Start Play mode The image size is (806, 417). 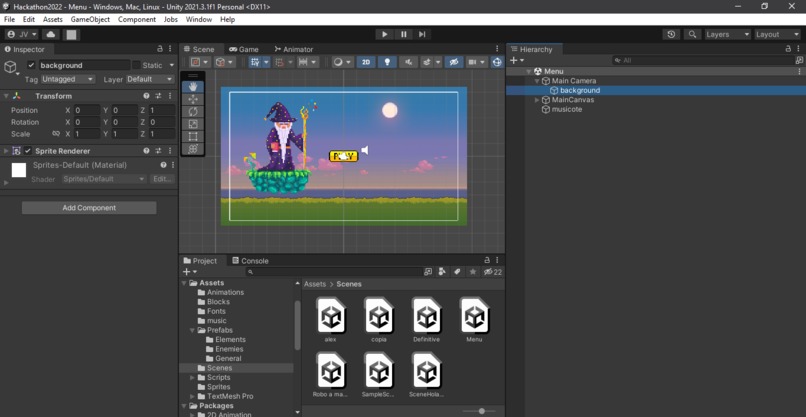[x=384, y=34]
